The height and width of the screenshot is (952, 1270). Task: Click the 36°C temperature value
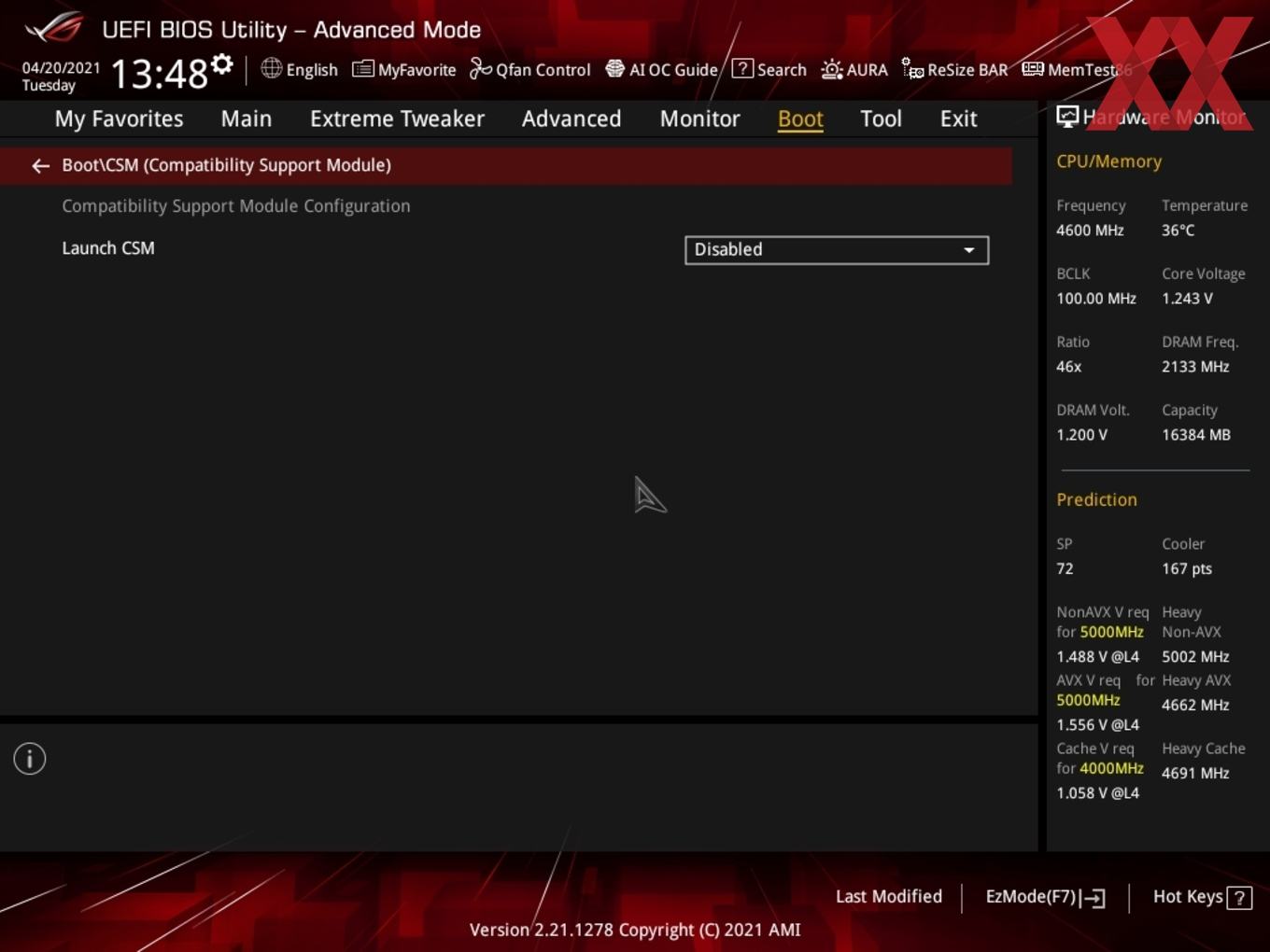tap(1178, 231)
